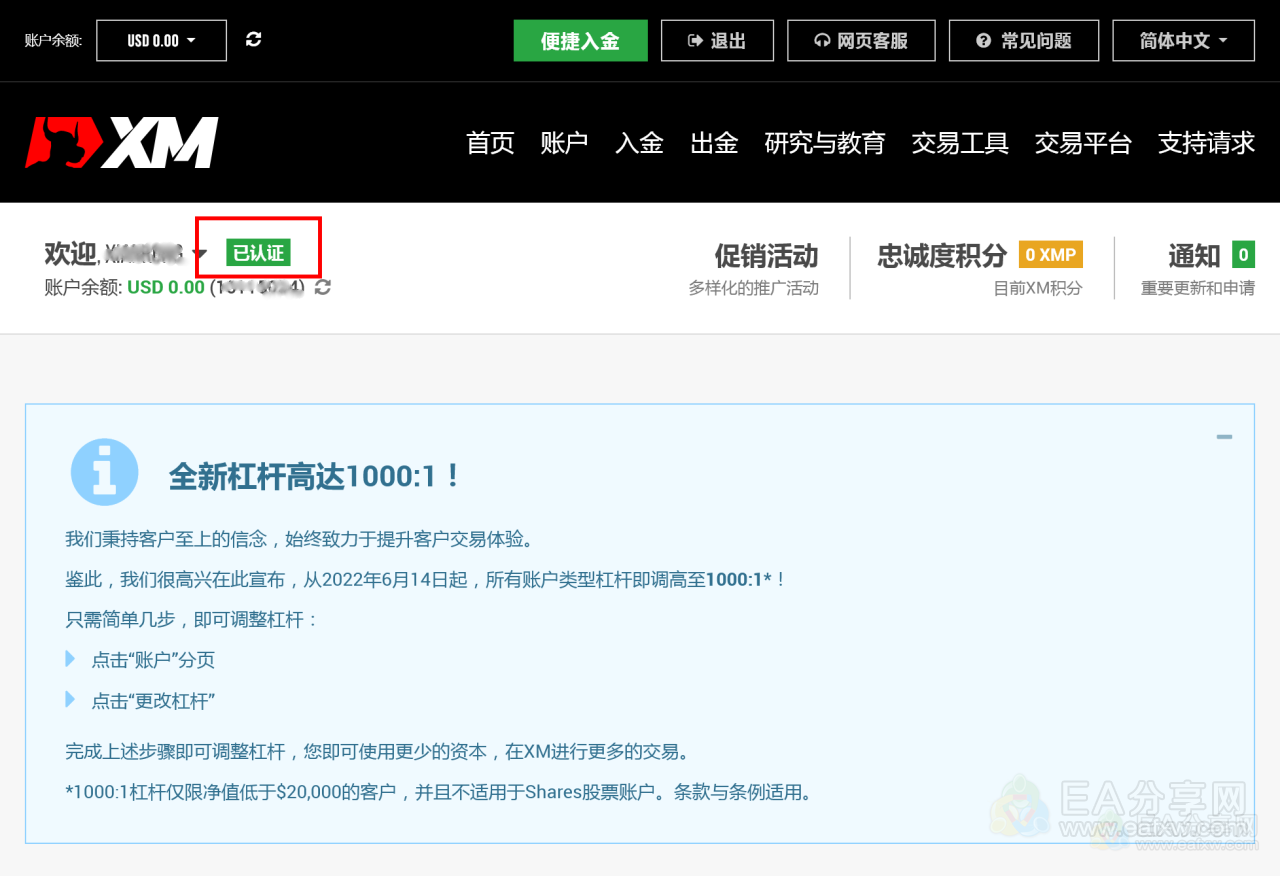Refresh icon beside account number
Image resolution: width=1280 pixels, height=876 pixels.
coord(322,288)
